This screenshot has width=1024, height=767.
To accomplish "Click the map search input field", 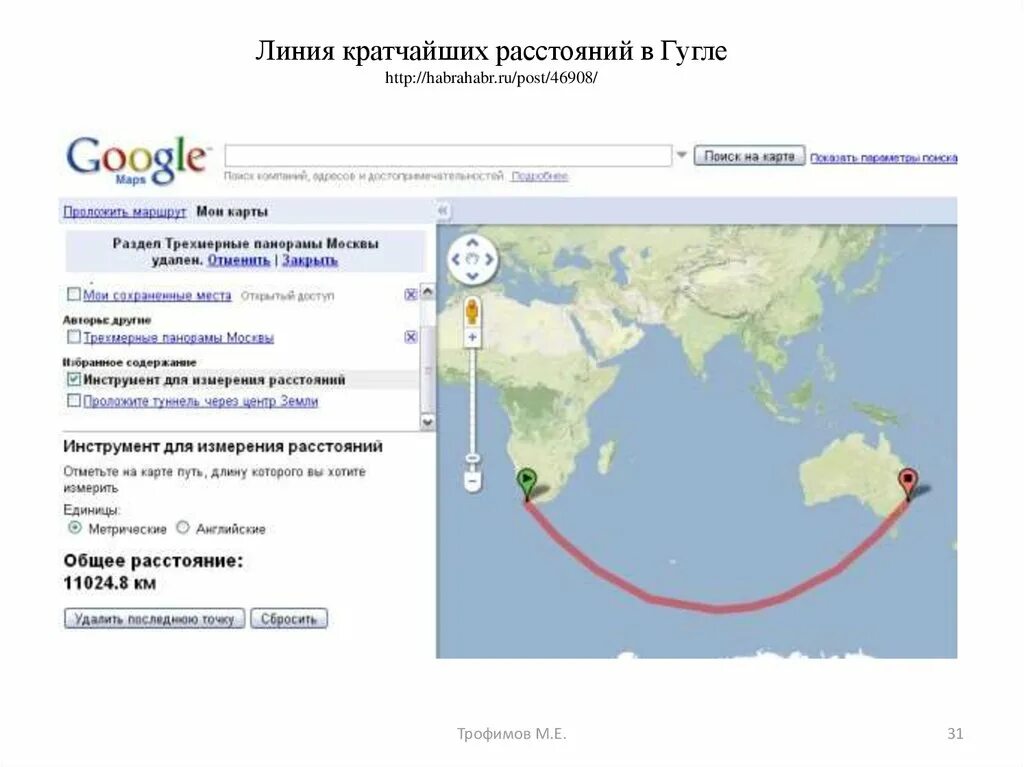I will pyautogui.click(x=448, y=156).
